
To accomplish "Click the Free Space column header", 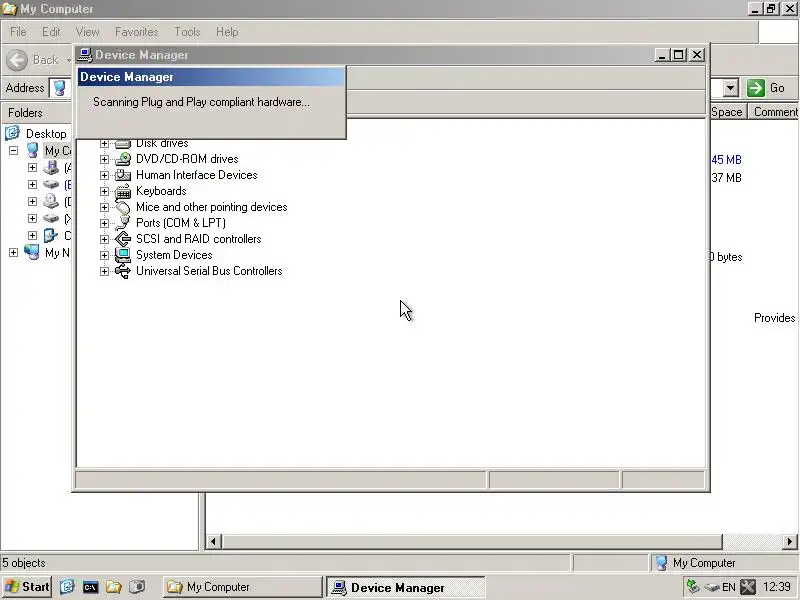I will point(729,112).
